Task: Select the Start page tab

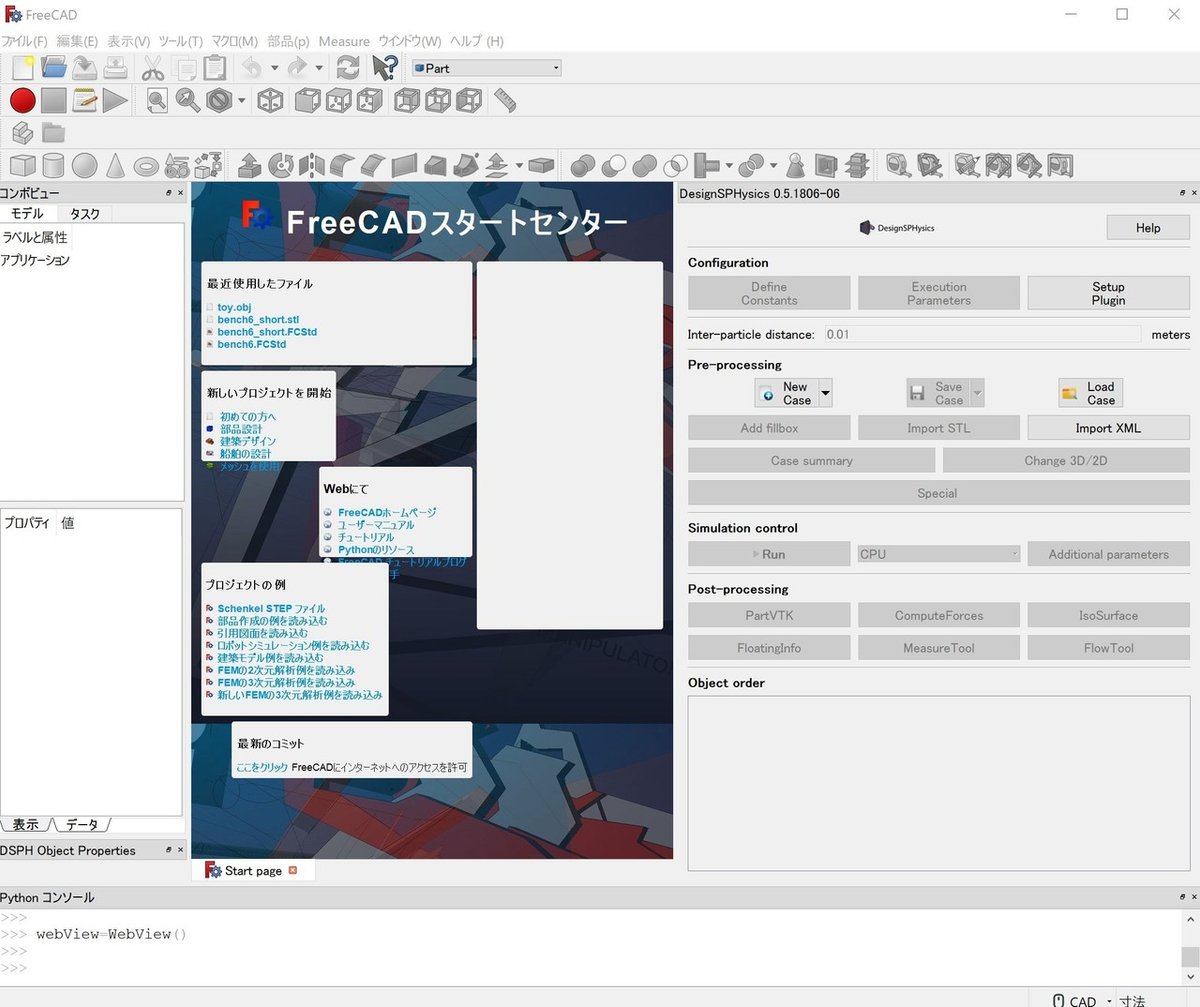Action: tap(252, 870)
